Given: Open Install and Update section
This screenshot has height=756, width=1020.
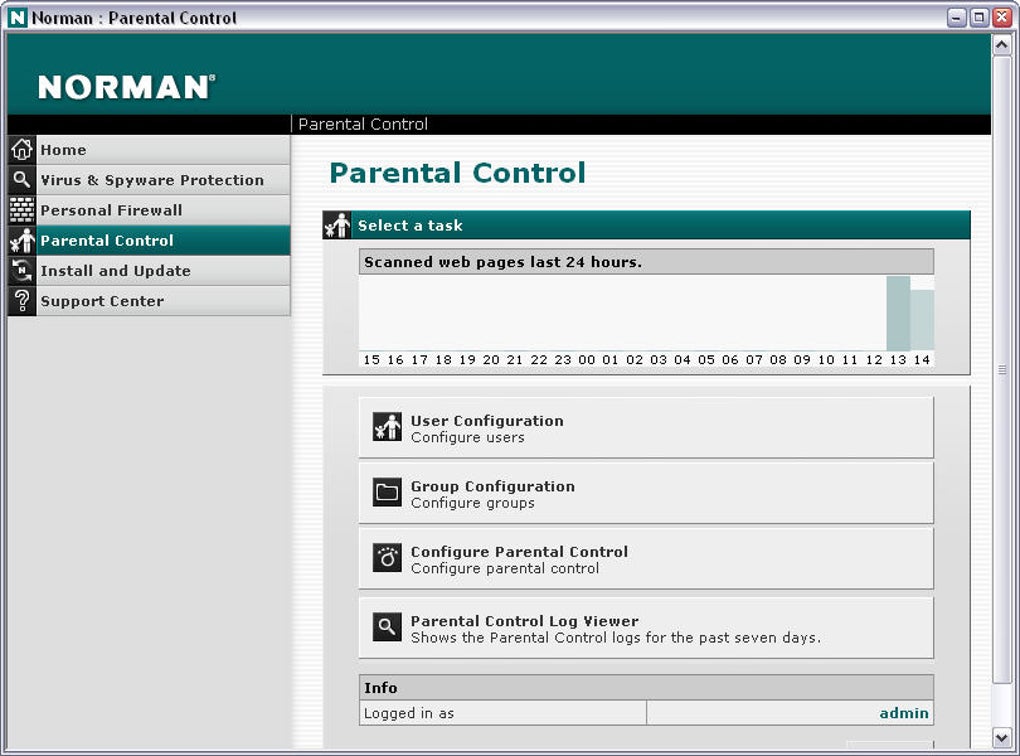Looking at the screenshot, I should pyautogui.click(x=149, y=271).
